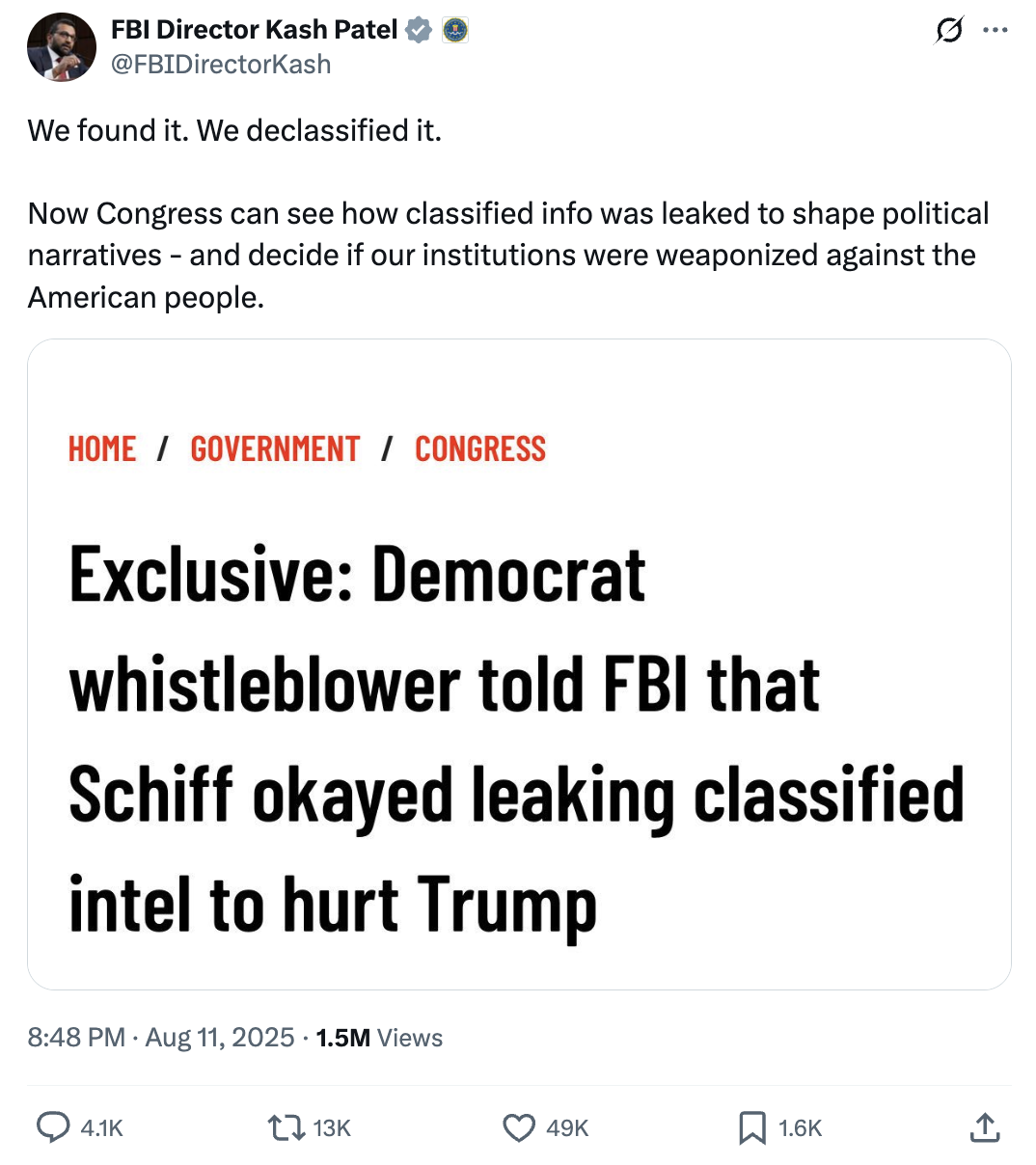Click the reply comment icon
1036x1165 pixels.
[x=53, y=1127]
